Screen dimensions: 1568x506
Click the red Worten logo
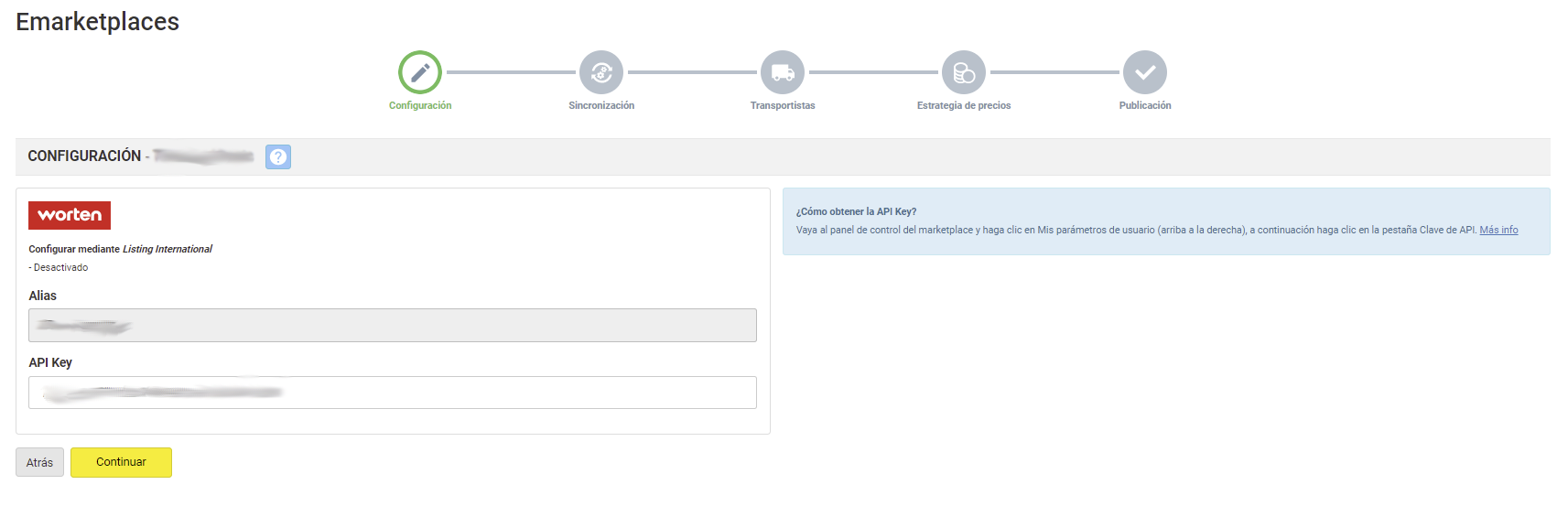(x=70, y=215)
